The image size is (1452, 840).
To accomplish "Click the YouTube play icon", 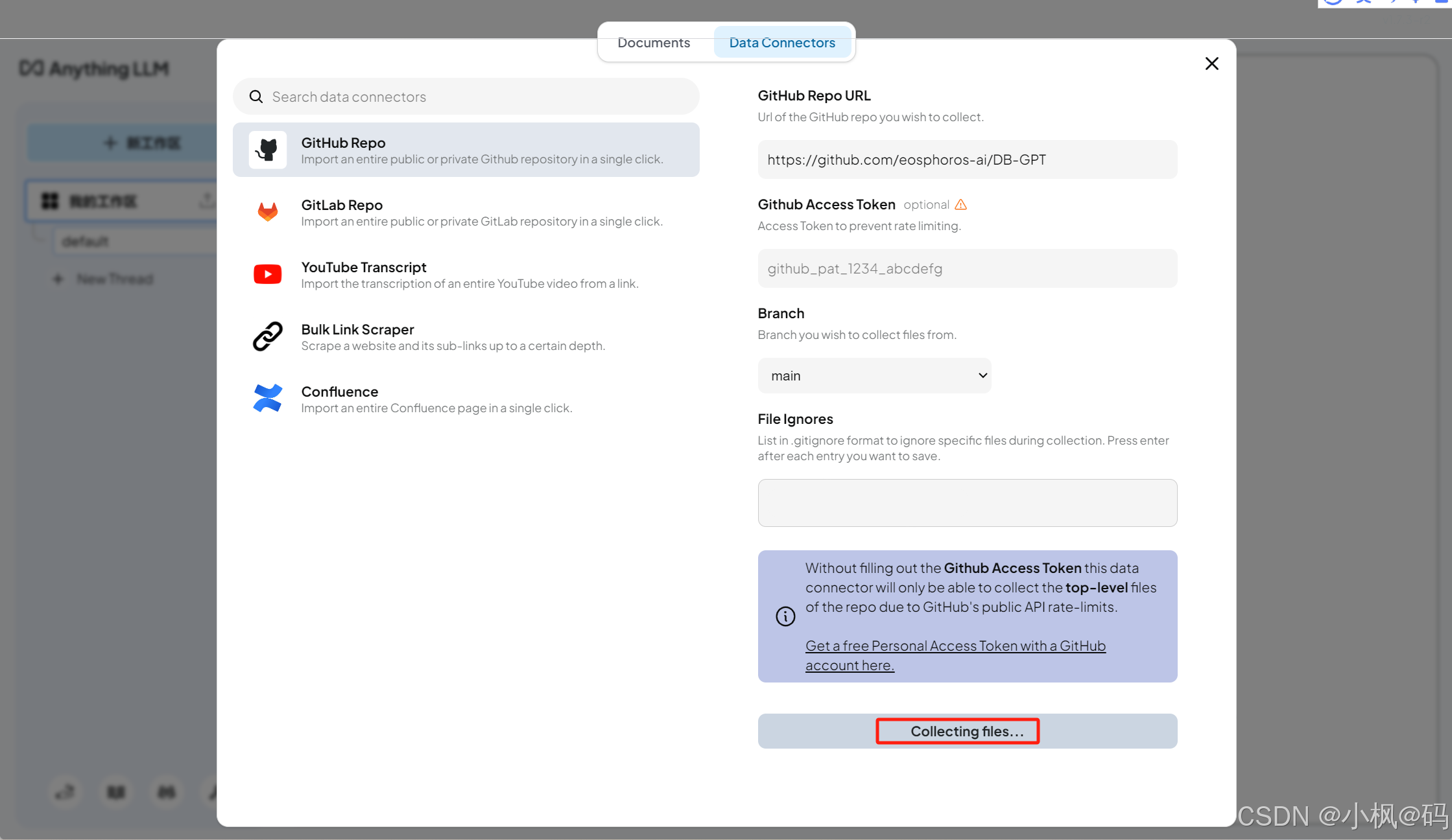I will coord(267,274).
